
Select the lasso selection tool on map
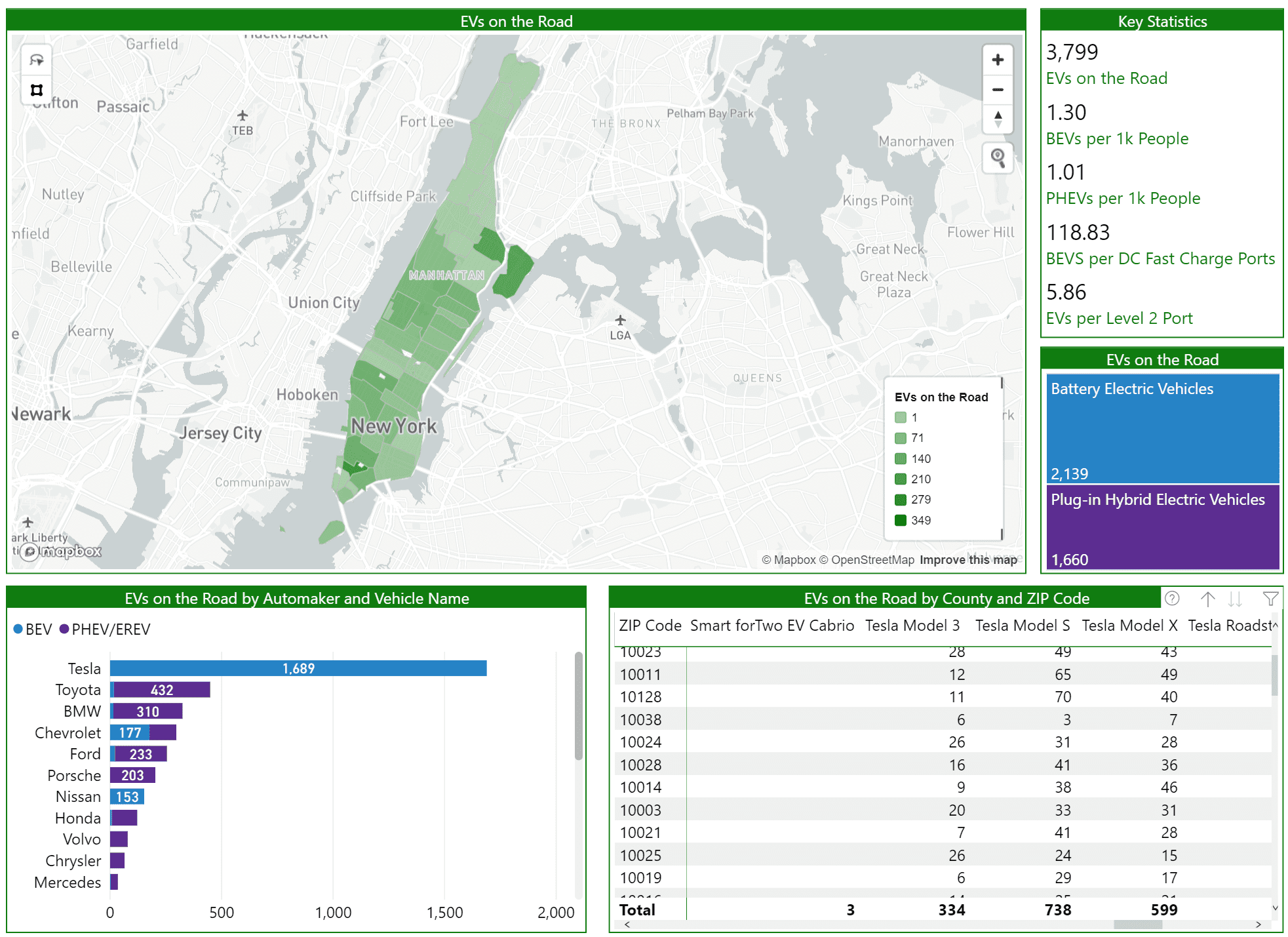(37, 60)
